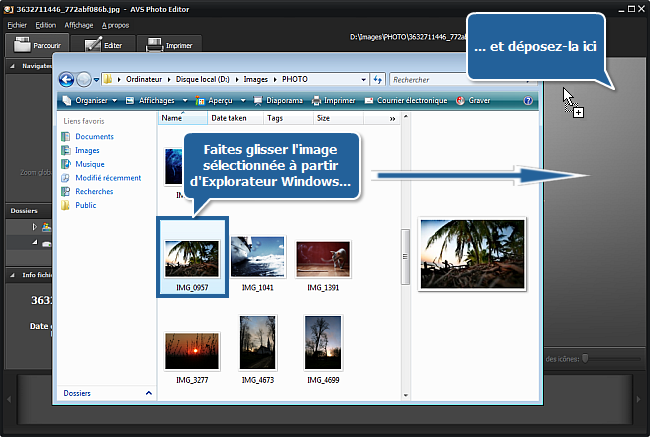Click the Affichages toolbar icon
This screenshot has height=437, width=650.
pos(130,100)
